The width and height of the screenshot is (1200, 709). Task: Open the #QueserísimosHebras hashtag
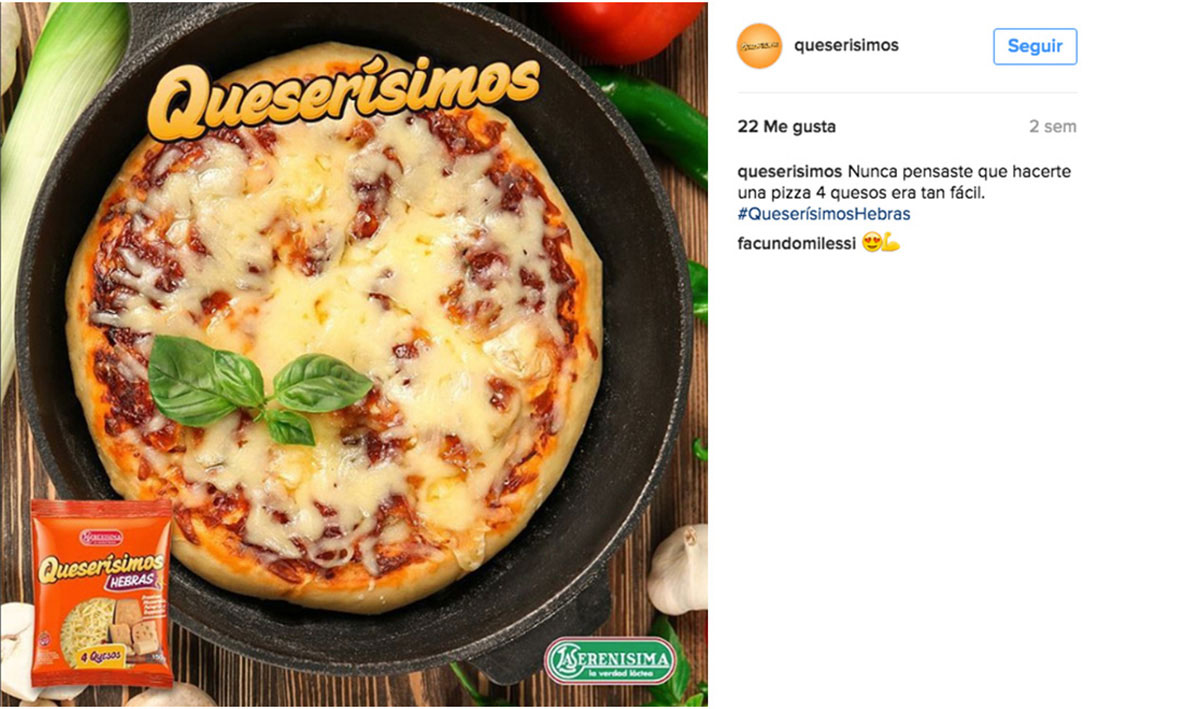pyautogui.click(x=824, y=214)
